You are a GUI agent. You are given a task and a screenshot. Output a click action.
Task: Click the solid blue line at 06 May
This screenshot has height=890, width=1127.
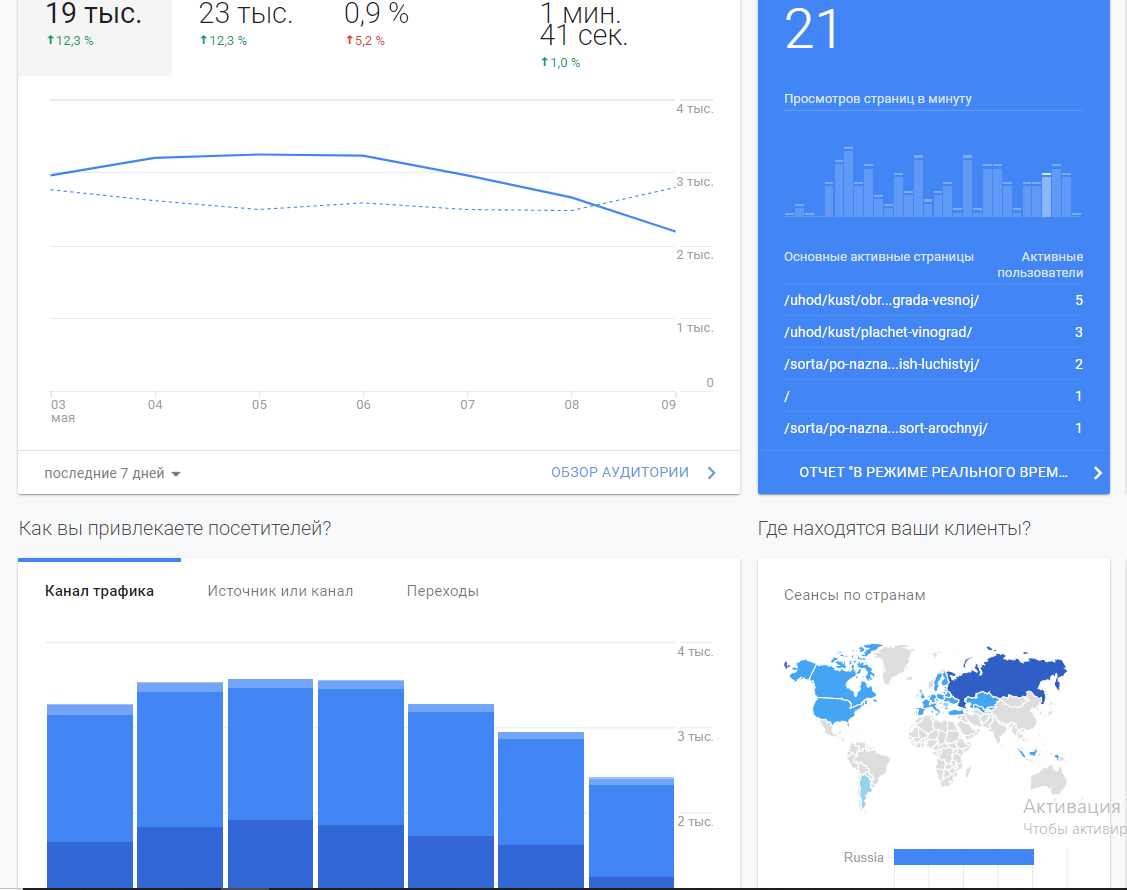[x=363, y=155]
